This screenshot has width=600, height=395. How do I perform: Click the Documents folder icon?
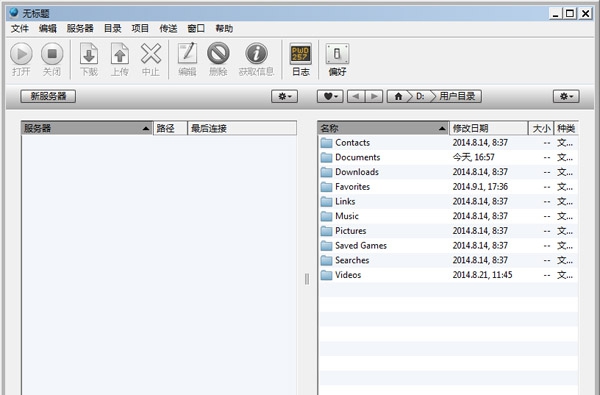click(326, 157)
